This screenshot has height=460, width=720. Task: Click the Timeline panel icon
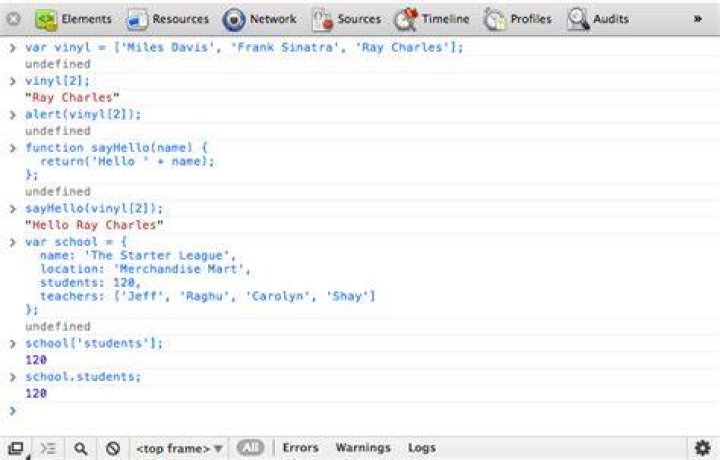pyautogui.click(x=406, y=20)
